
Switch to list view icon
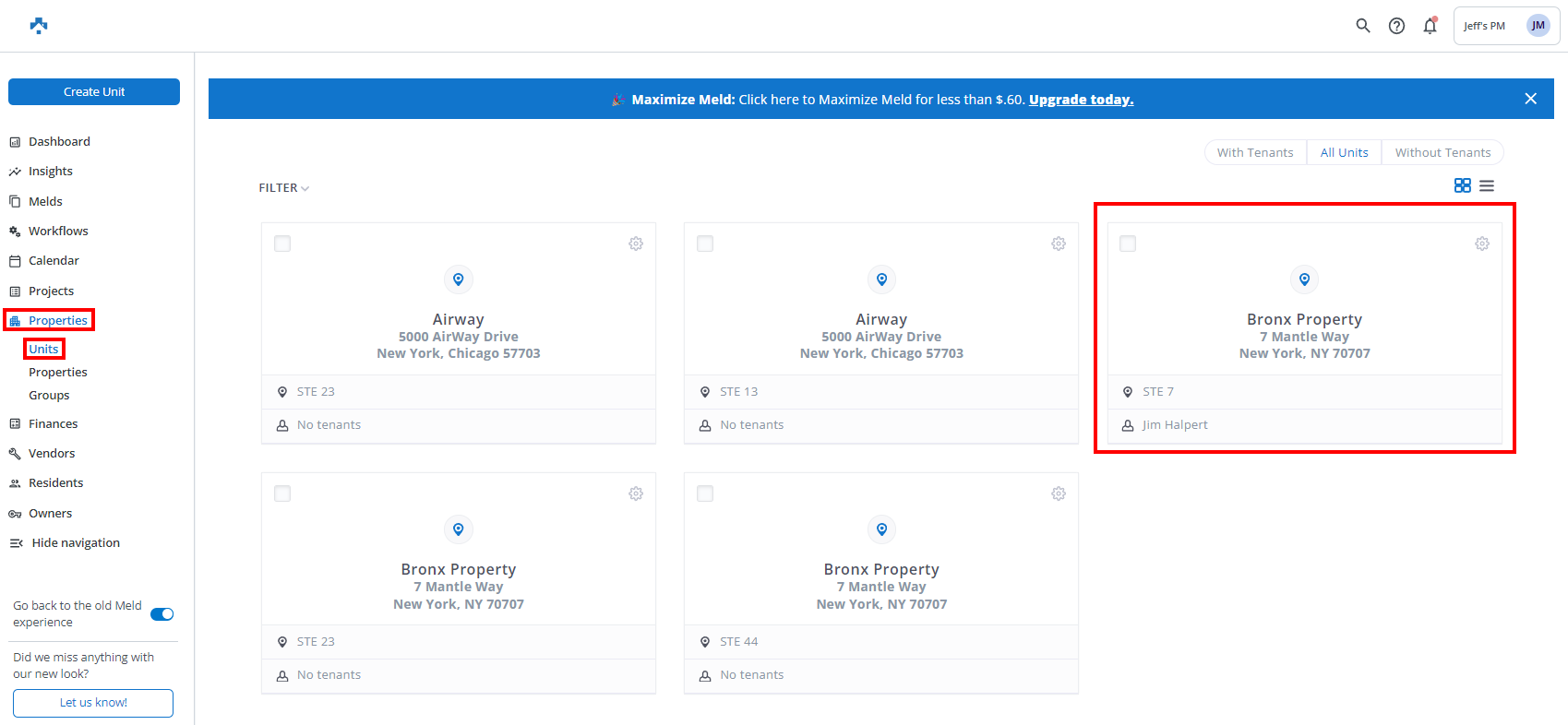tap(1487, 185)
